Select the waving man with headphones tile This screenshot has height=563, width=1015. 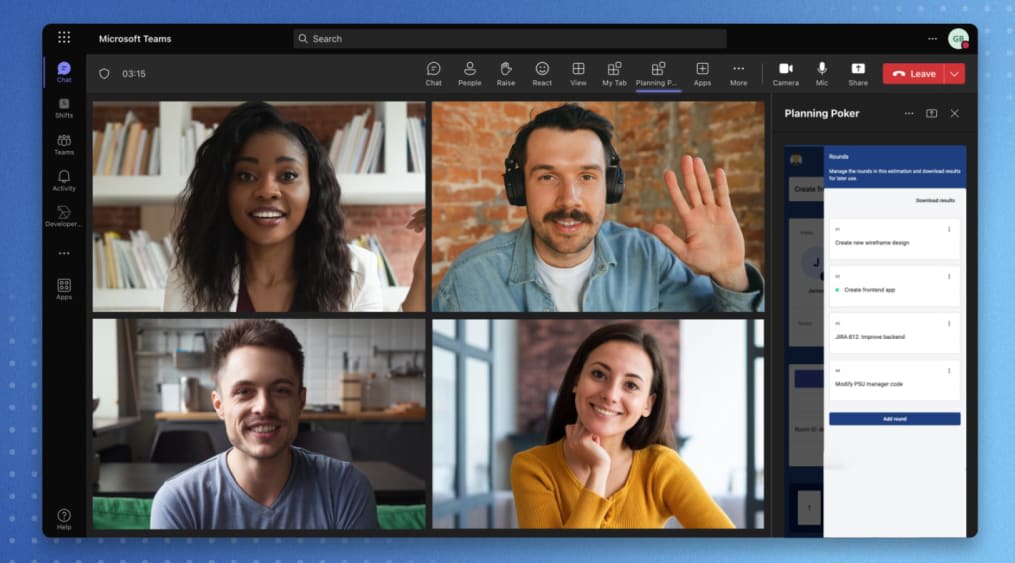[x=598, y=206]
